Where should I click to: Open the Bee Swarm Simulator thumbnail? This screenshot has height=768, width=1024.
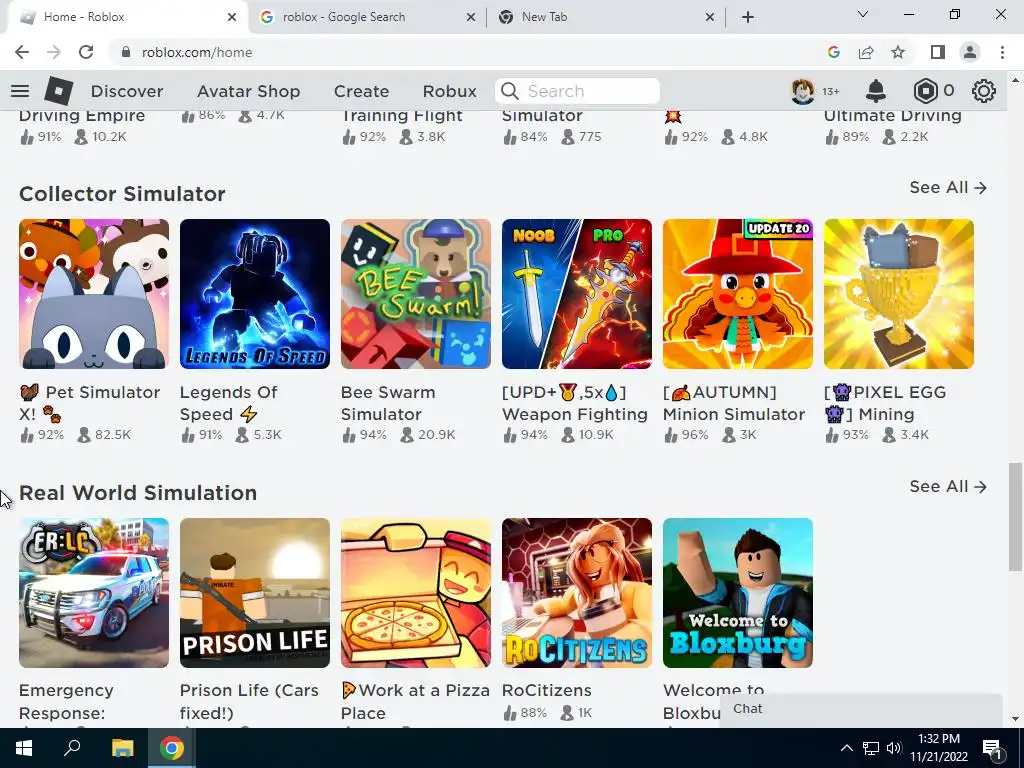416,294
